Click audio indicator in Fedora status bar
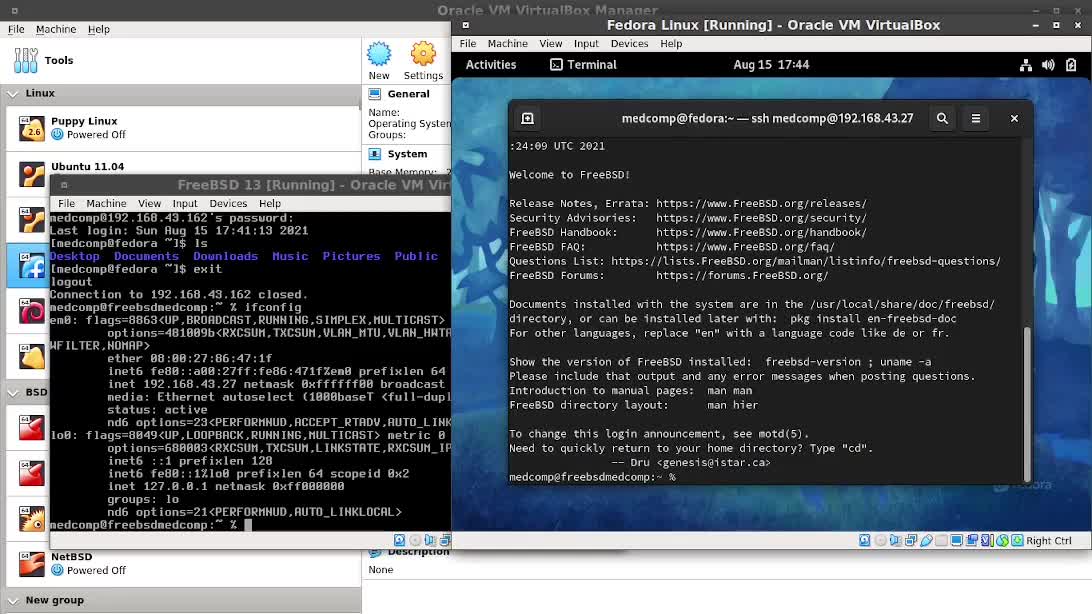The width and height of the screenshot is (1092, 614). [896, 540]
